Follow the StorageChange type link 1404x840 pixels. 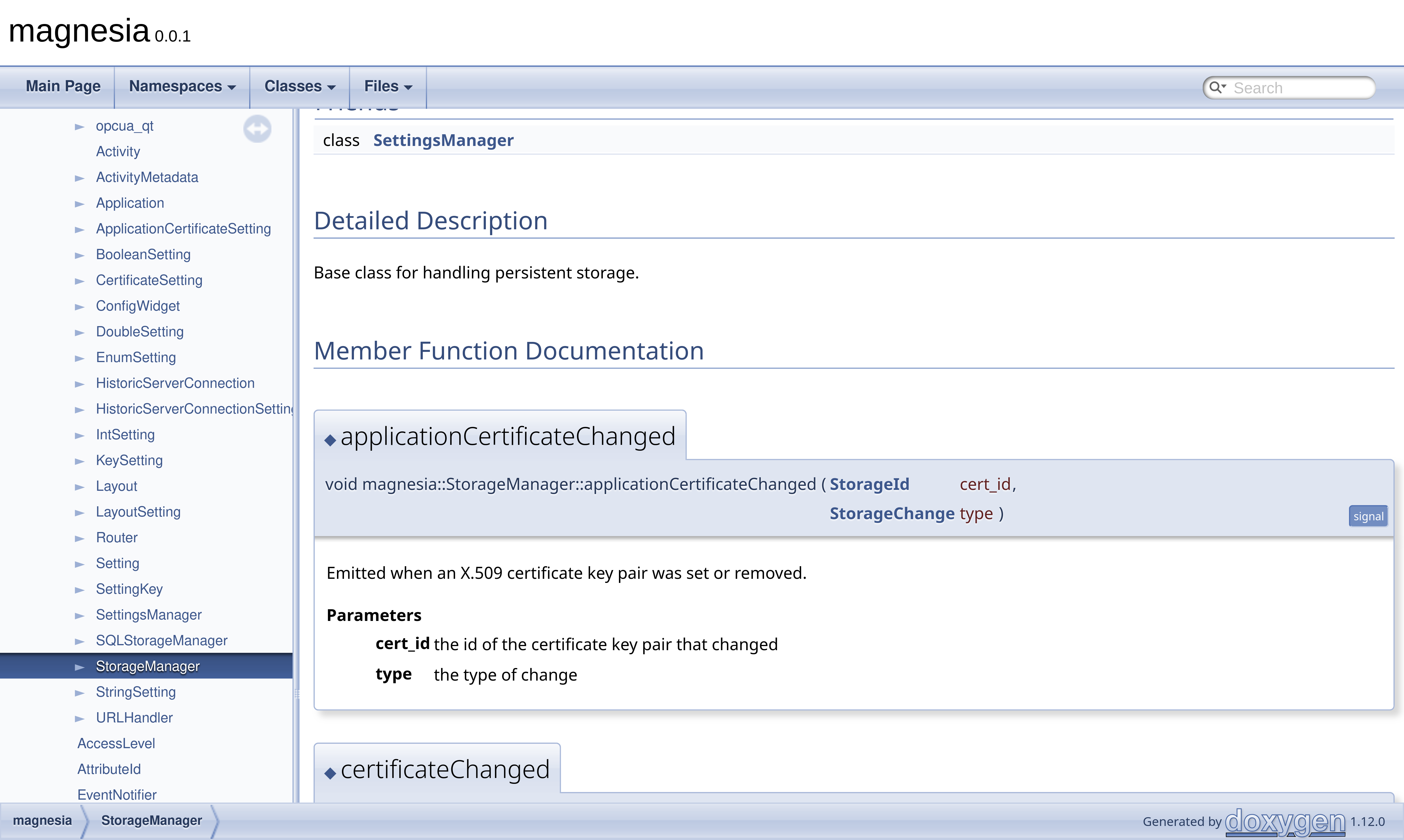(892, 514)
